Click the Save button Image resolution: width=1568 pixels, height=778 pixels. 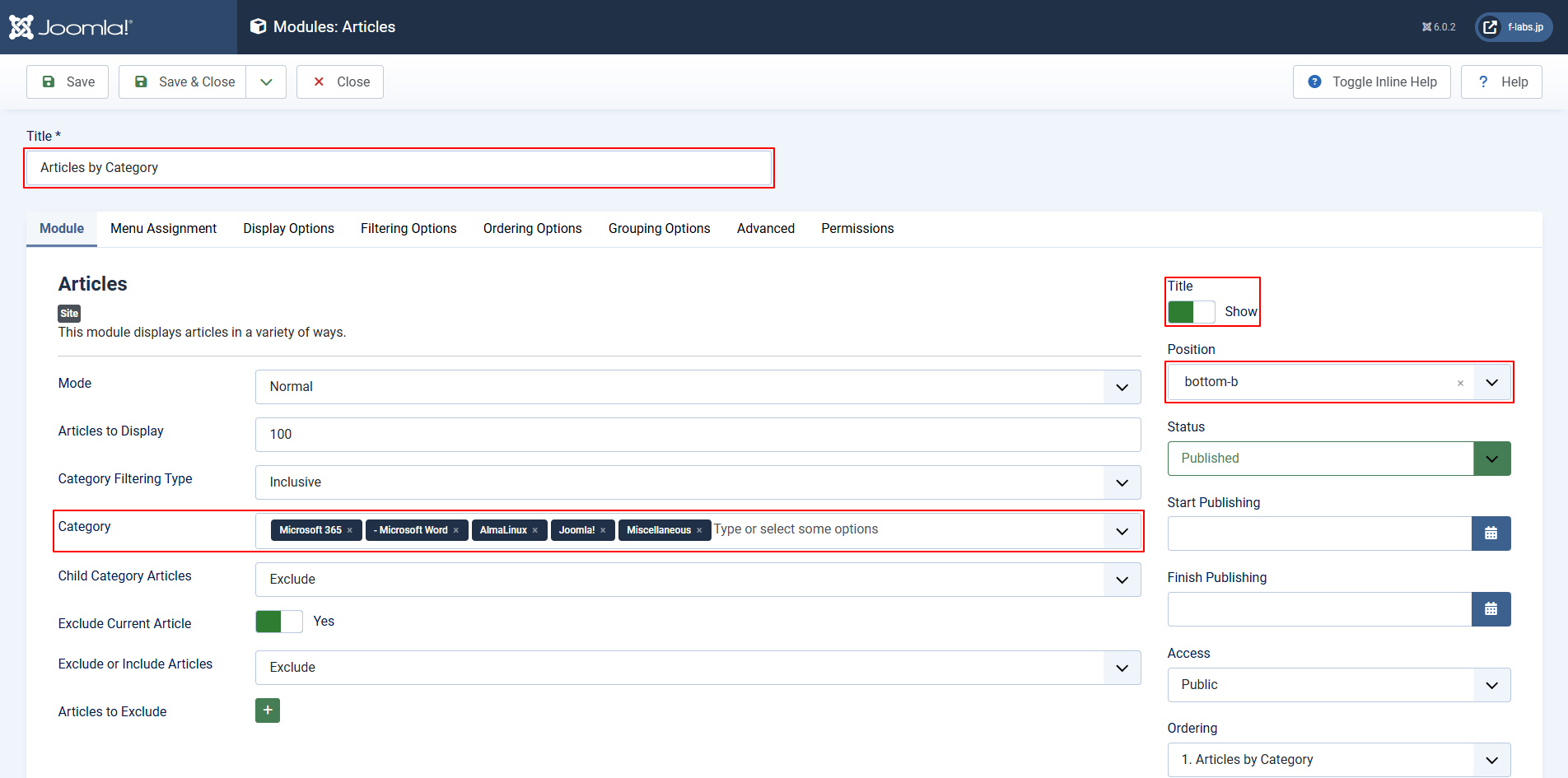(68, 82)
